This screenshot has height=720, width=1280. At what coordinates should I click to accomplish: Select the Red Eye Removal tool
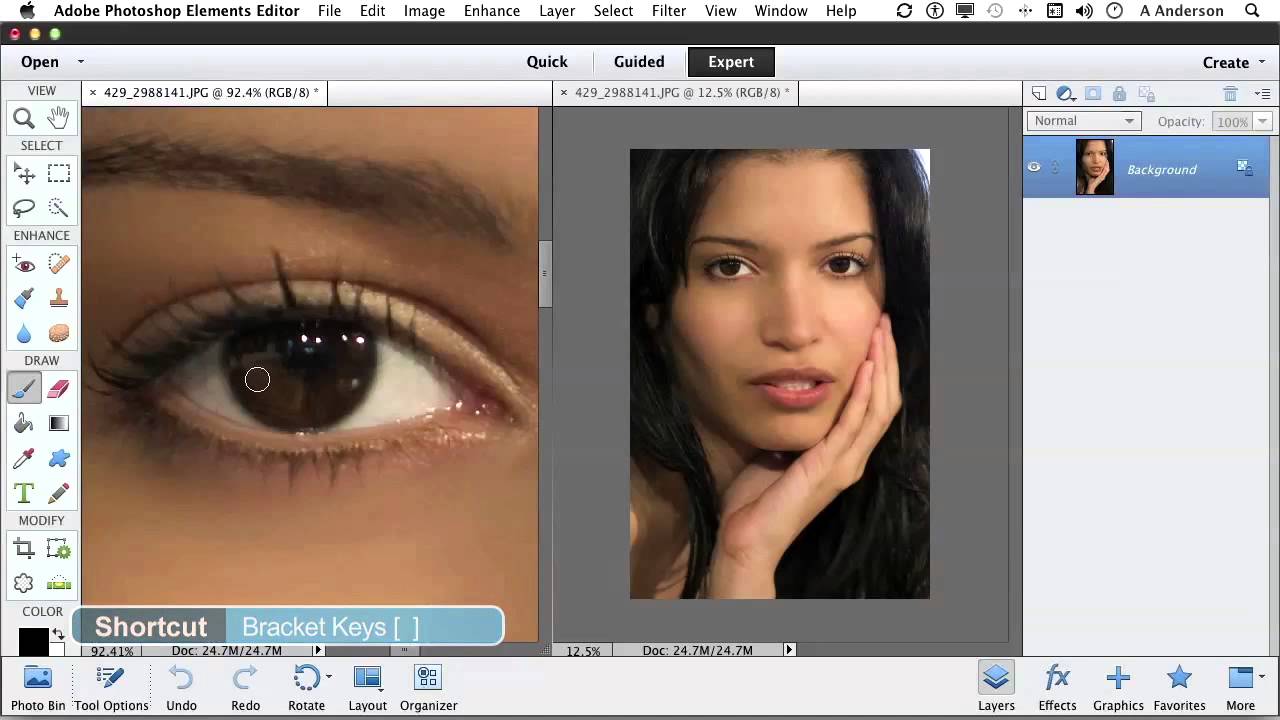click(24, 265)
